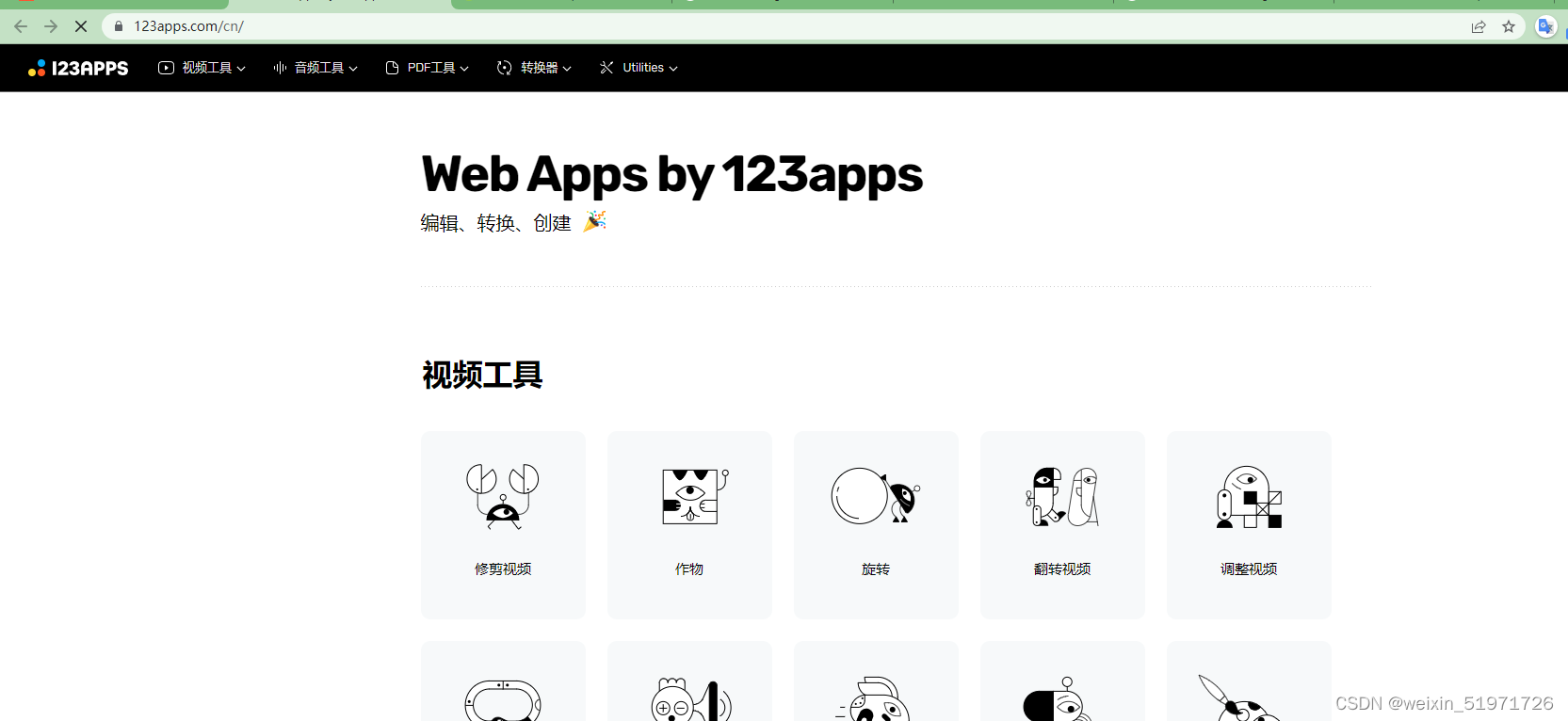The image size is (1568, 721).
Task: Click the 调整视频 label
Action: pos(1249,569)
